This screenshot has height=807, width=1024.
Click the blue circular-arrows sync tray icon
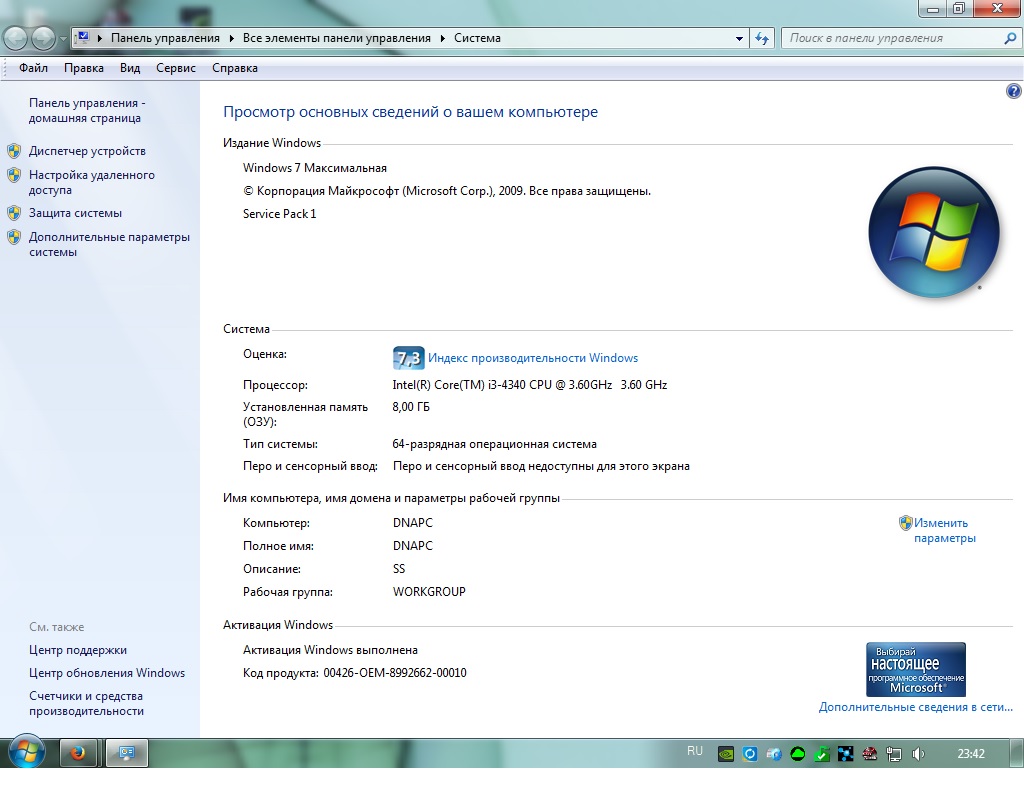[750, 754]
